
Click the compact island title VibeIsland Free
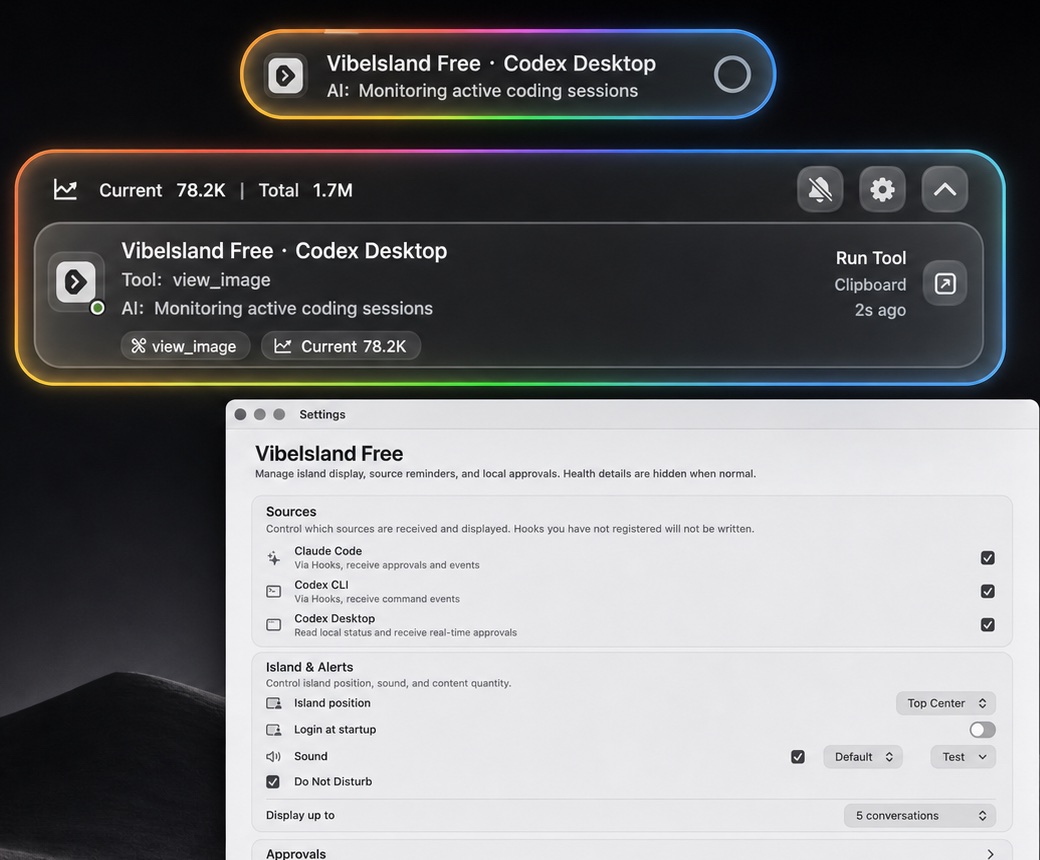[x=403, y=63]
